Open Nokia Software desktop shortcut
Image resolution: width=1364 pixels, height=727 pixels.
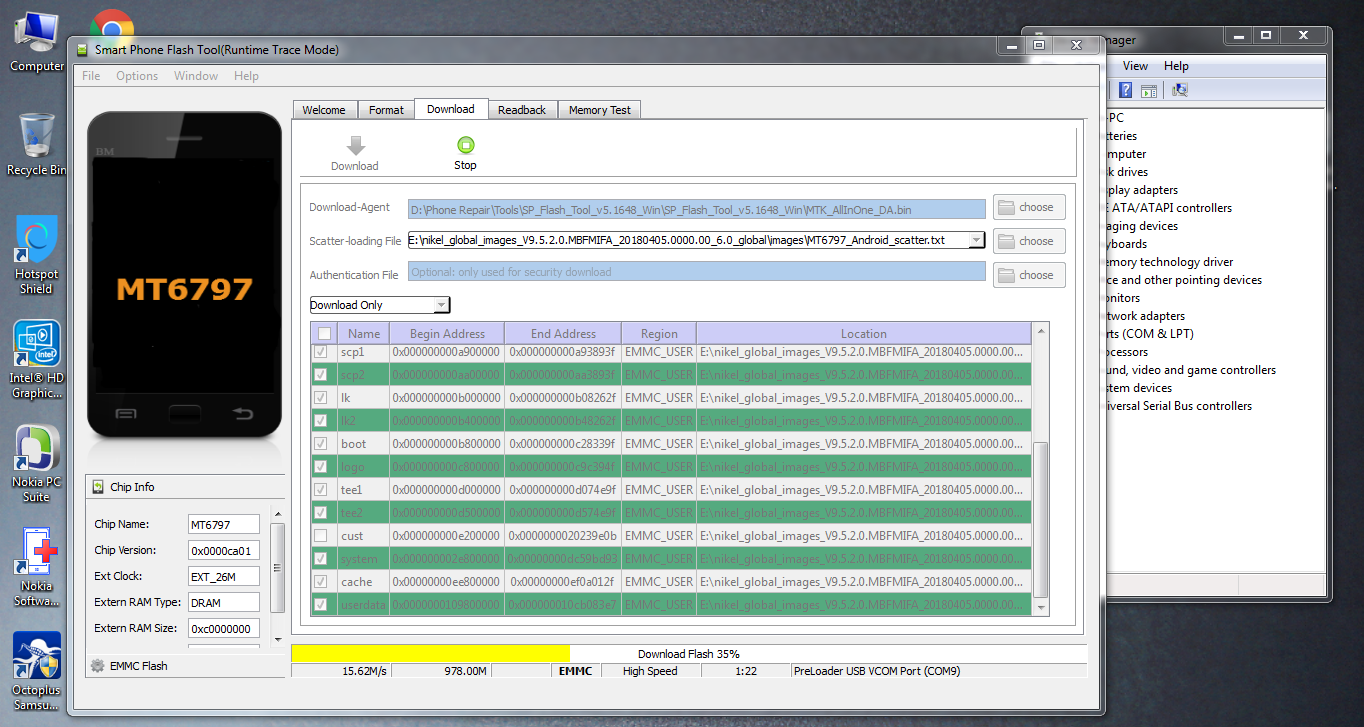37,568
